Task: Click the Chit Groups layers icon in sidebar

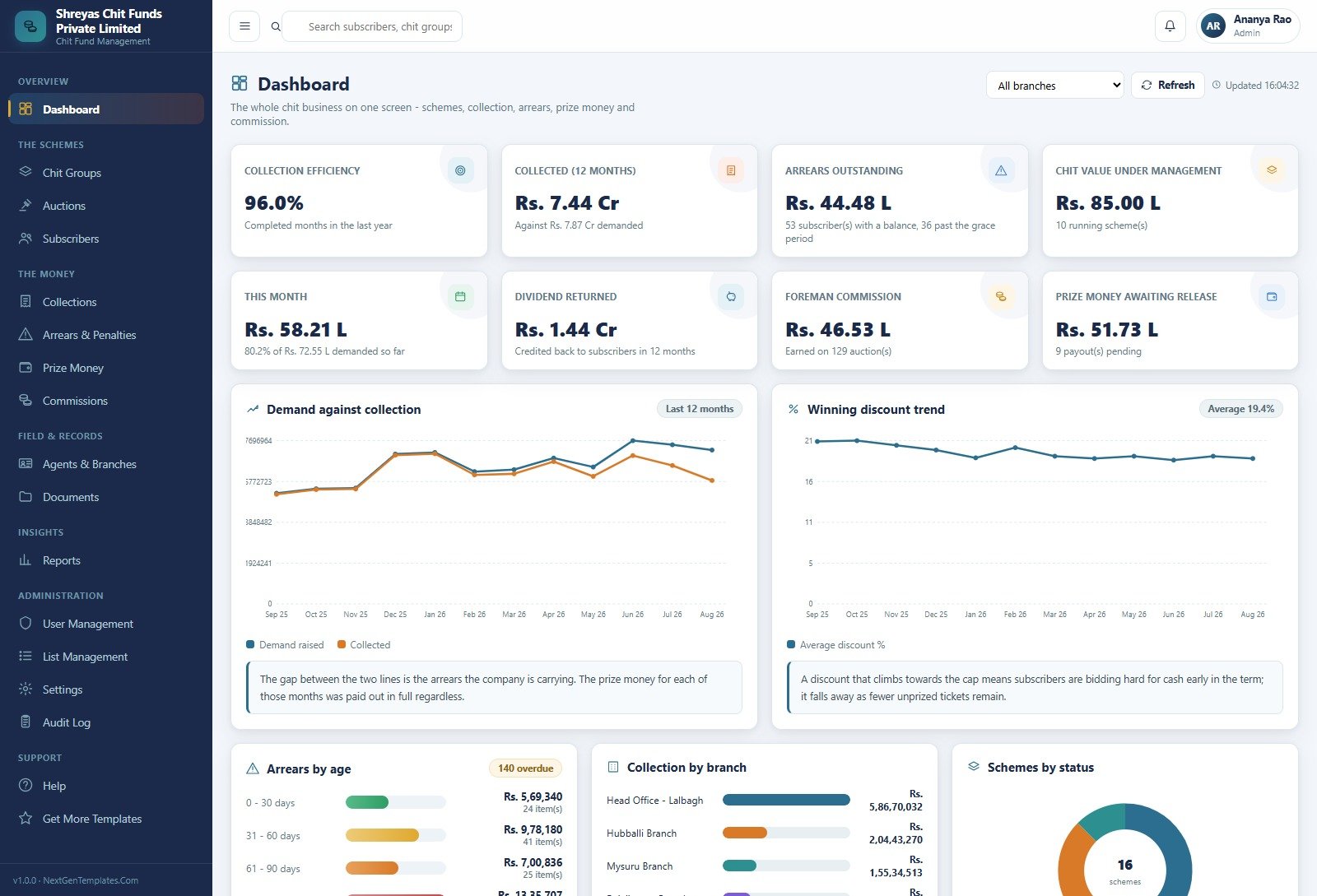Action: tap(26, 172)
